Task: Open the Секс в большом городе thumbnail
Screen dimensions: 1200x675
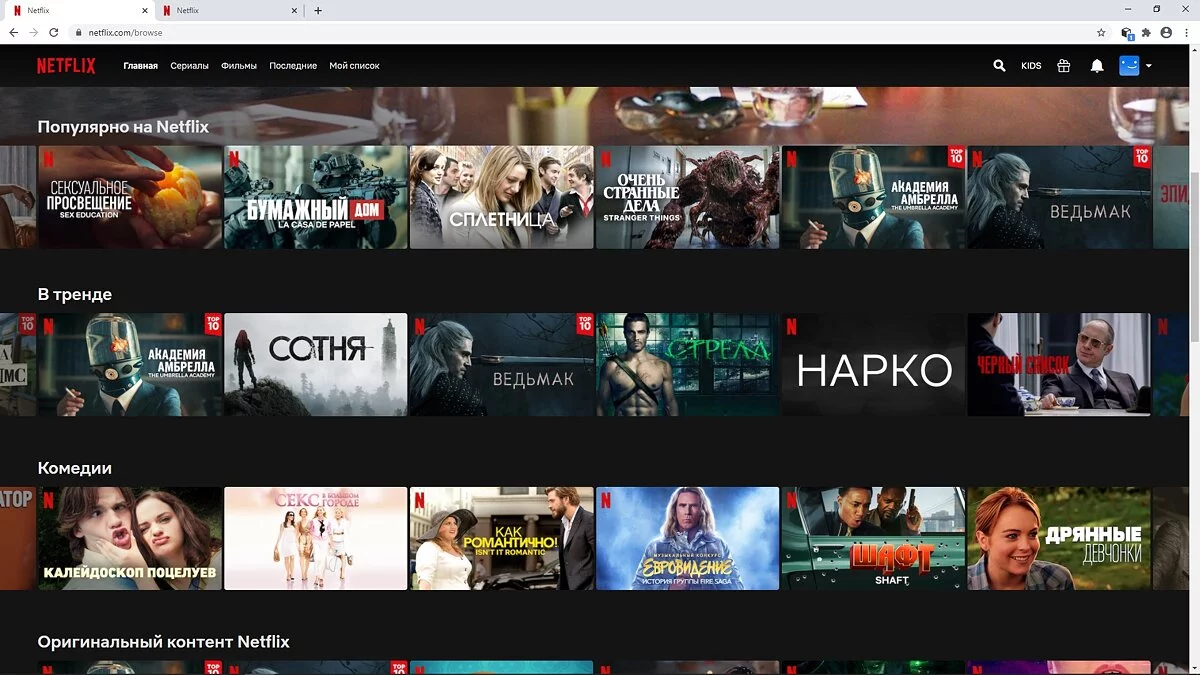Action: click(316, 538)
